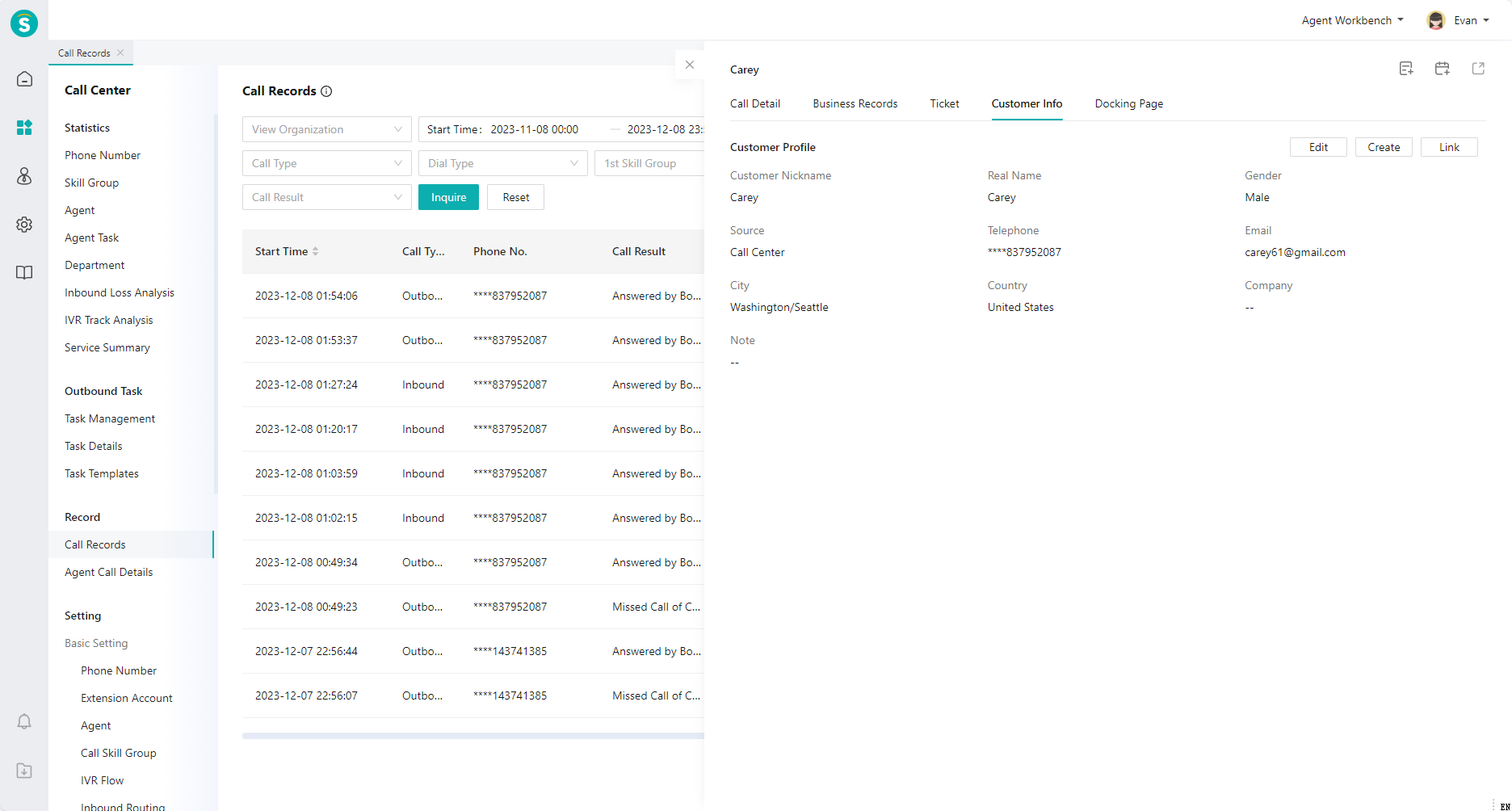Close the Call Records tab with X
Image resolution: width=1512 pixels, height=811 pixels.
120,53
